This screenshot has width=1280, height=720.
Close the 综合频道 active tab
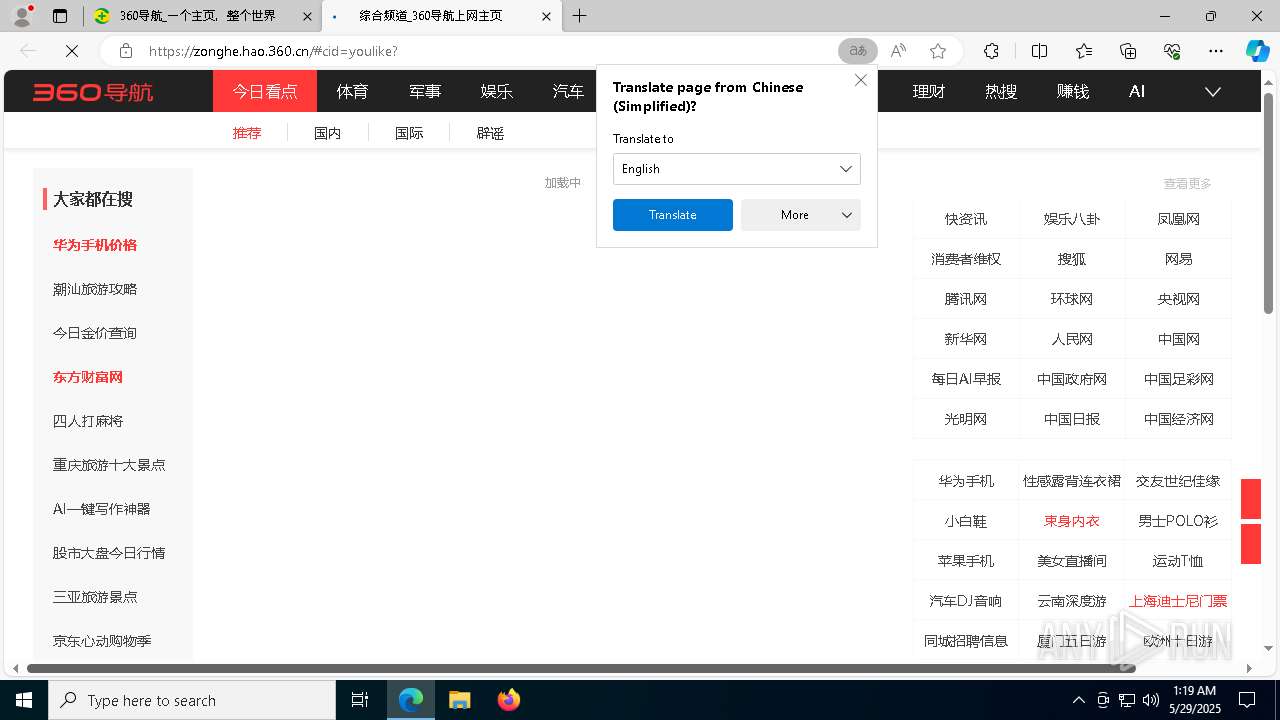point(545,16)
